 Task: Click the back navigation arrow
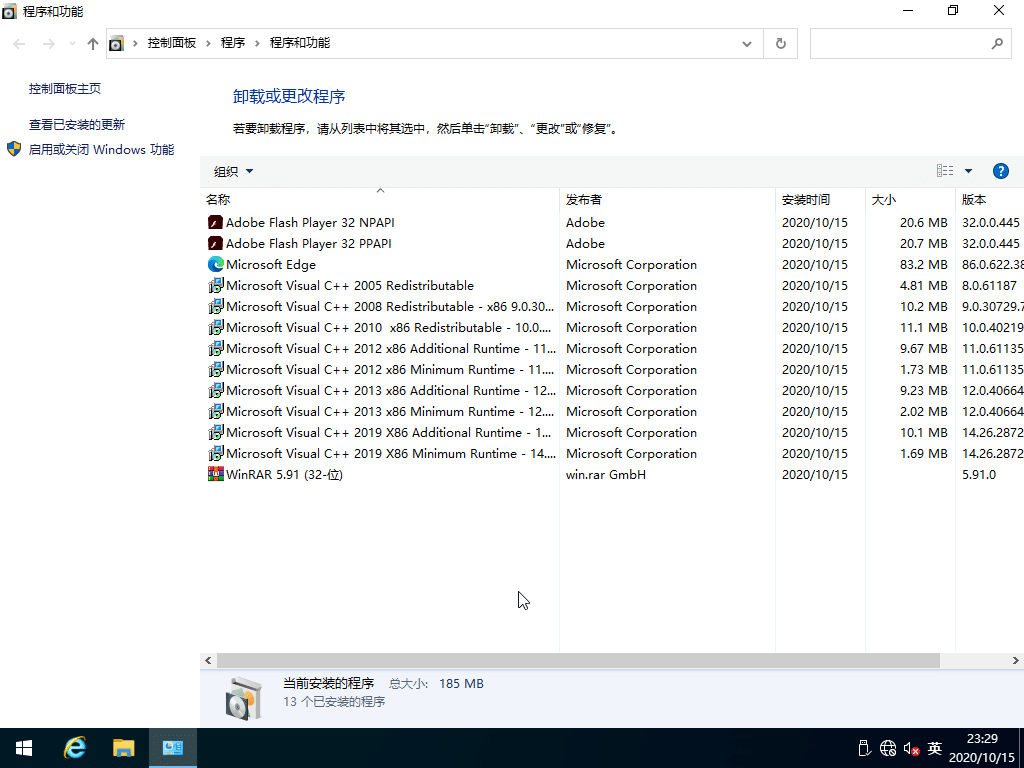(x=18, y=43)
